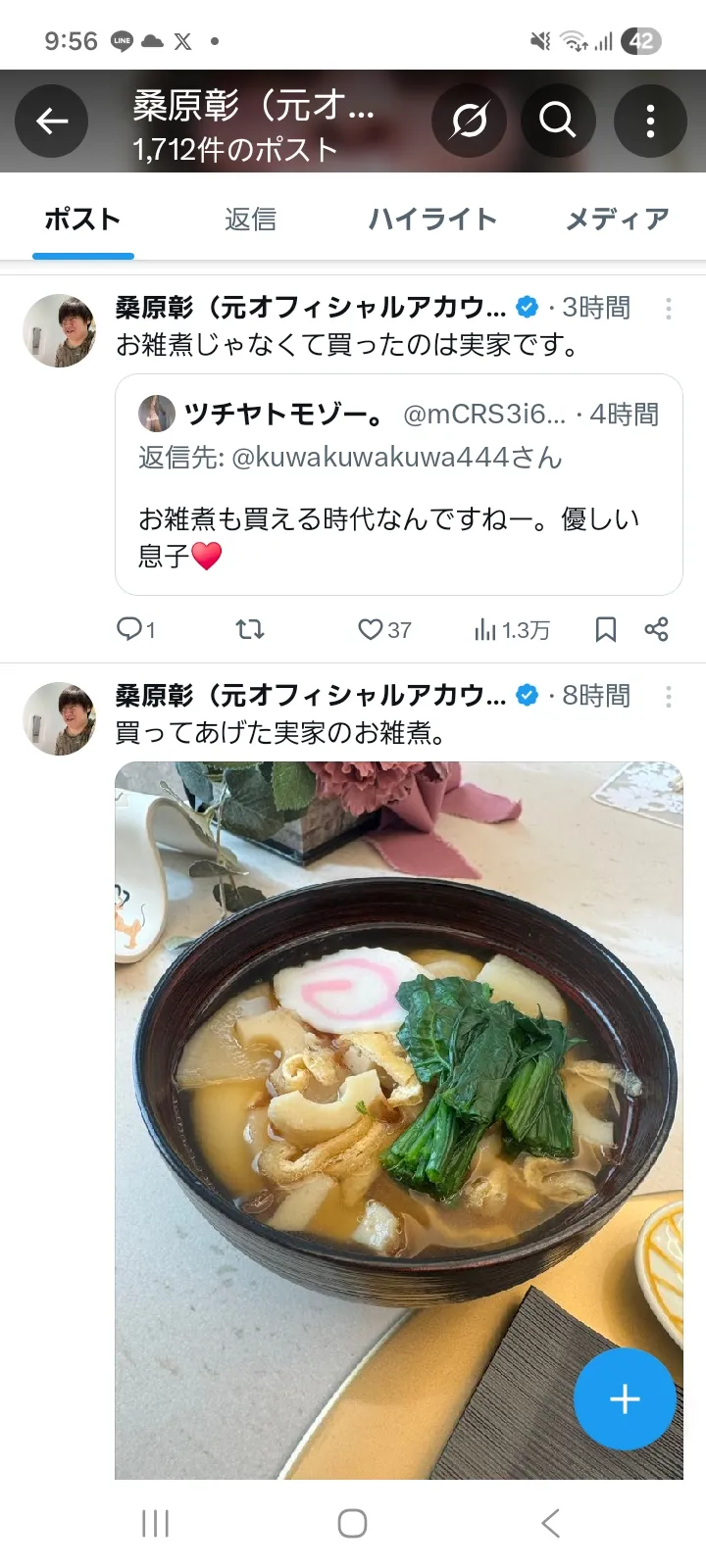This screenshot has width=706, height=1568.
Task: Switch to the ハイライト tab
Action: coord(432,219)
